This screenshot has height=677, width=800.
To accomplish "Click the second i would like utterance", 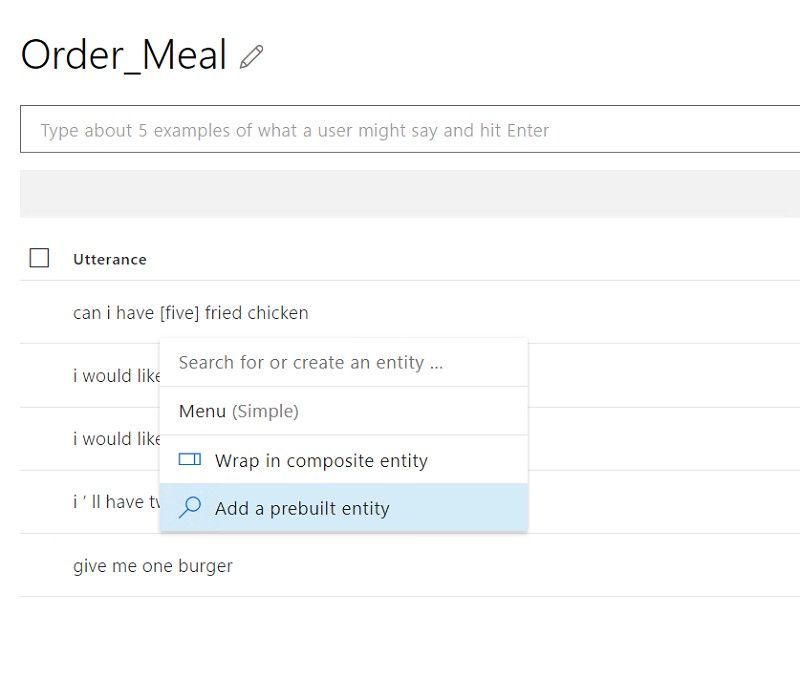I will [117, 439].
